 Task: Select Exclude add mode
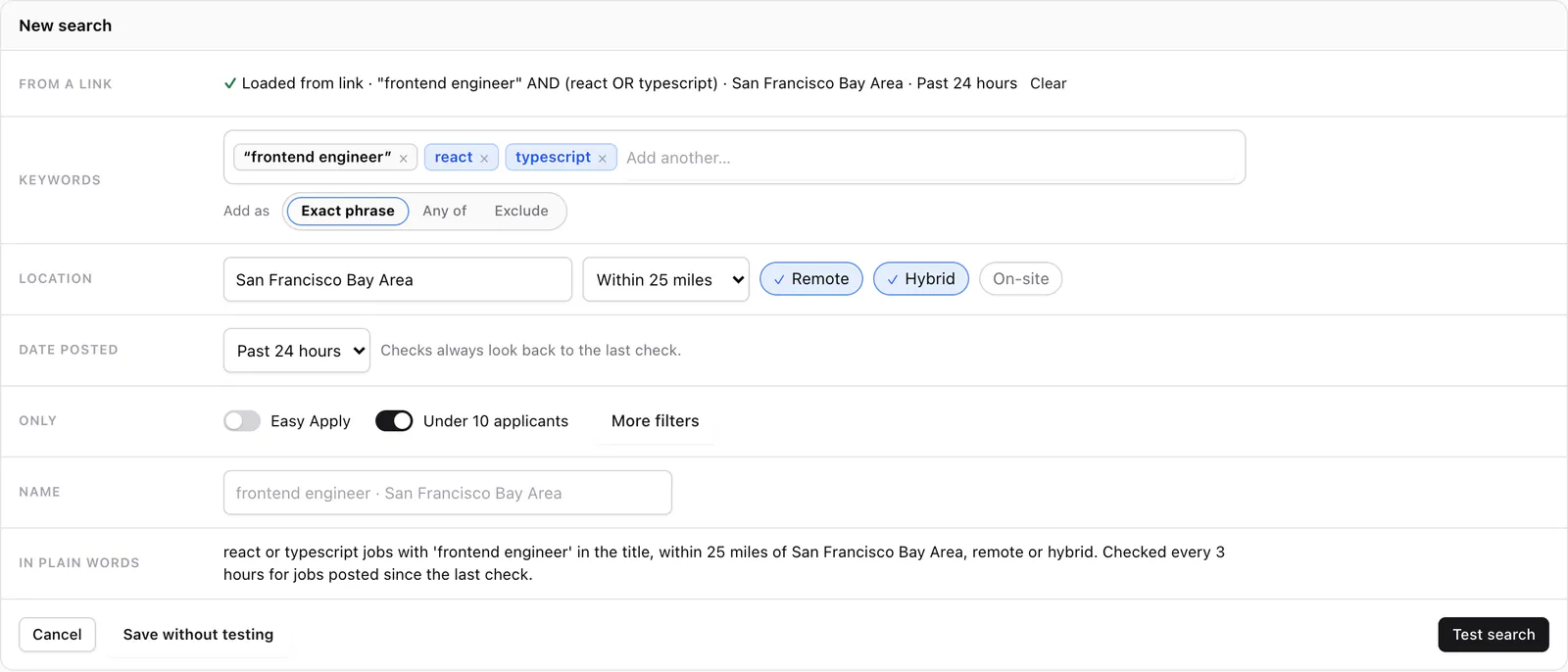[521, 211]
